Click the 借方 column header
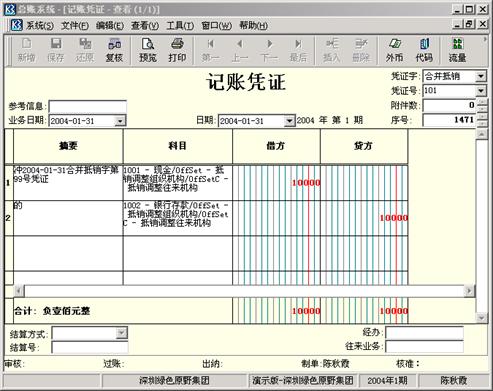The height and width of the screenshot is (391, 493). coord(276,146)
